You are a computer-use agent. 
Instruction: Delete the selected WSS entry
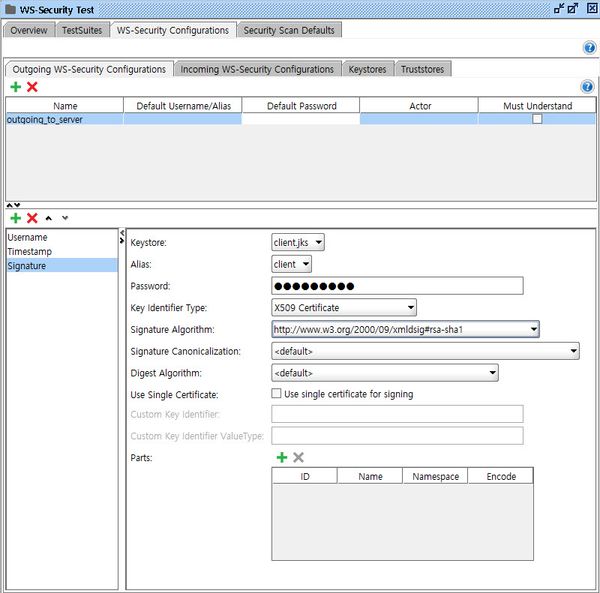(32, 218)
